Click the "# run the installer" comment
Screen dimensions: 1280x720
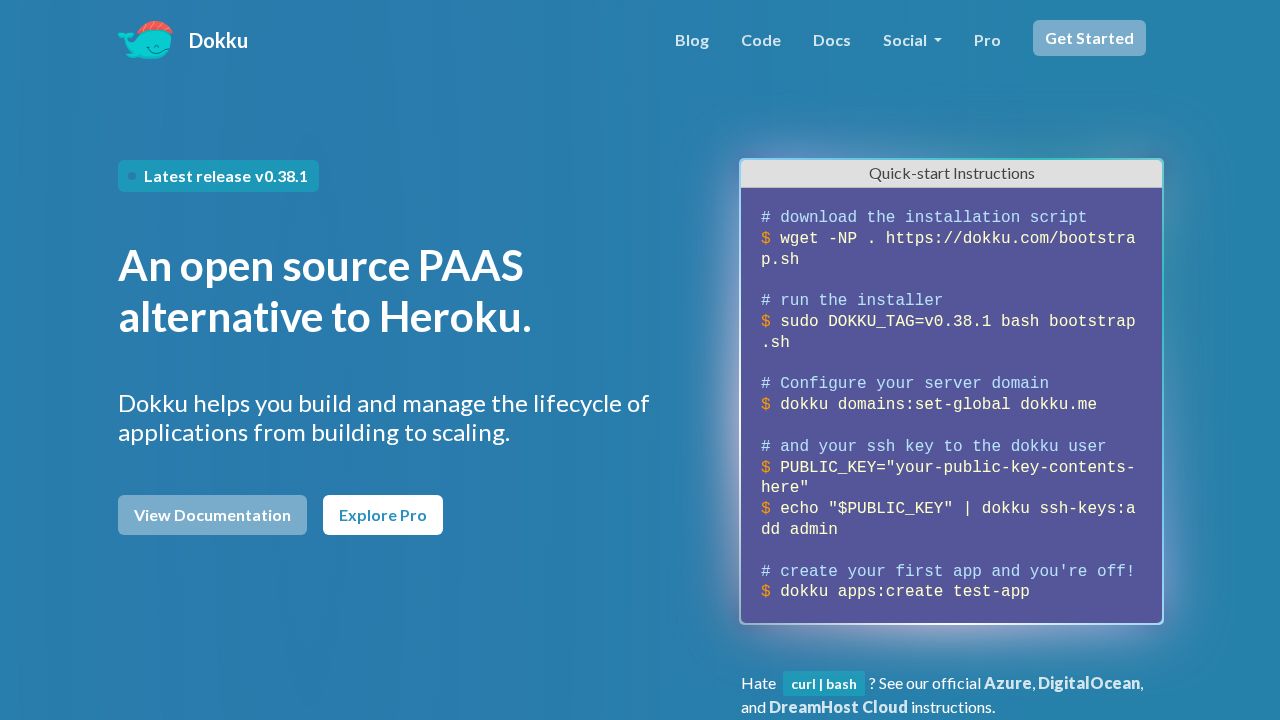coord(852,300)
